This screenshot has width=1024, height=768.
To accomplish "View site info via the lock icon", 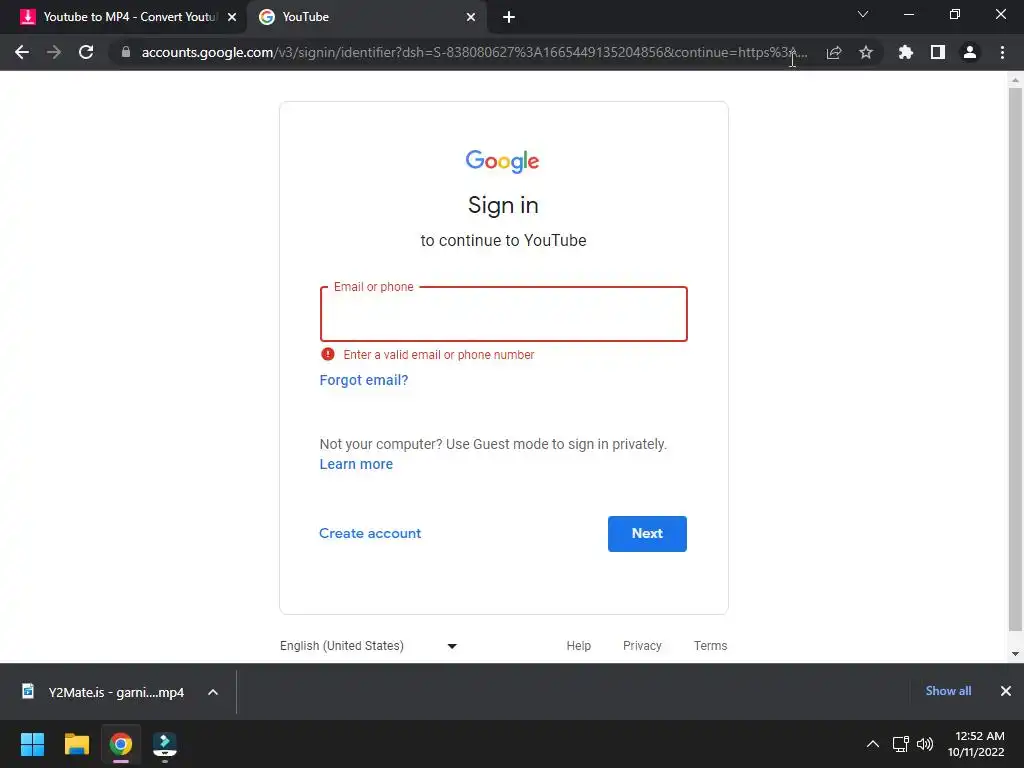I will click(x=125, y=52).
